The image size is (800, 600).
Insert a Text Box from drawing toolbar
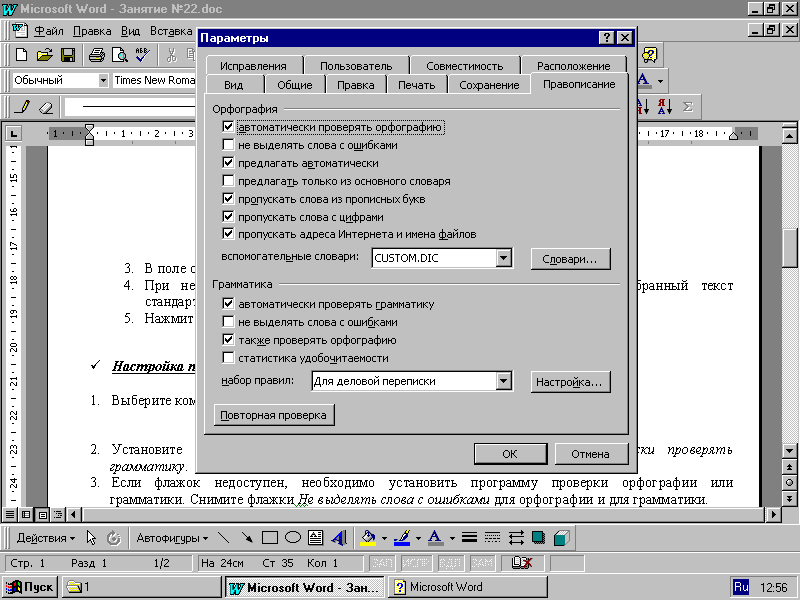315,538
